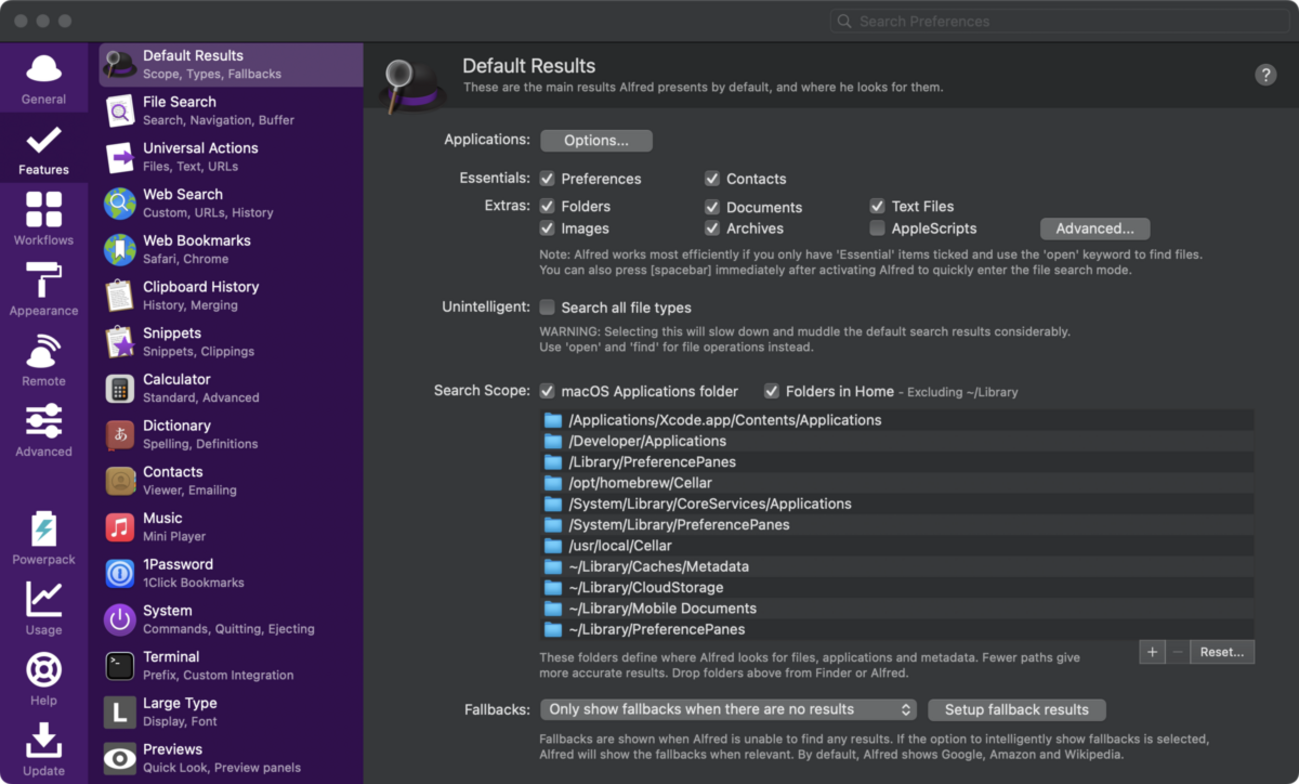1299x784 pixels.
Task: Click the help question mark icon
Action: coord(1265,75)
